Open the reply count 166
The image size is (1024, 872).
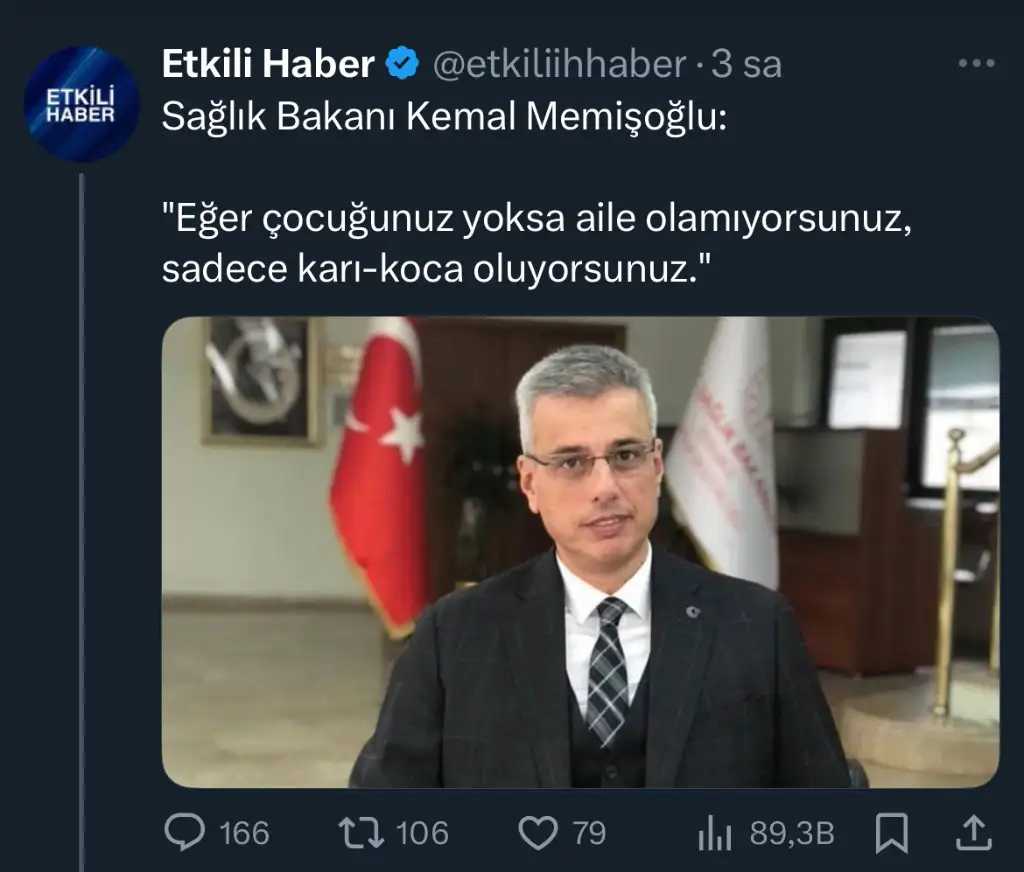pos(244,833)
